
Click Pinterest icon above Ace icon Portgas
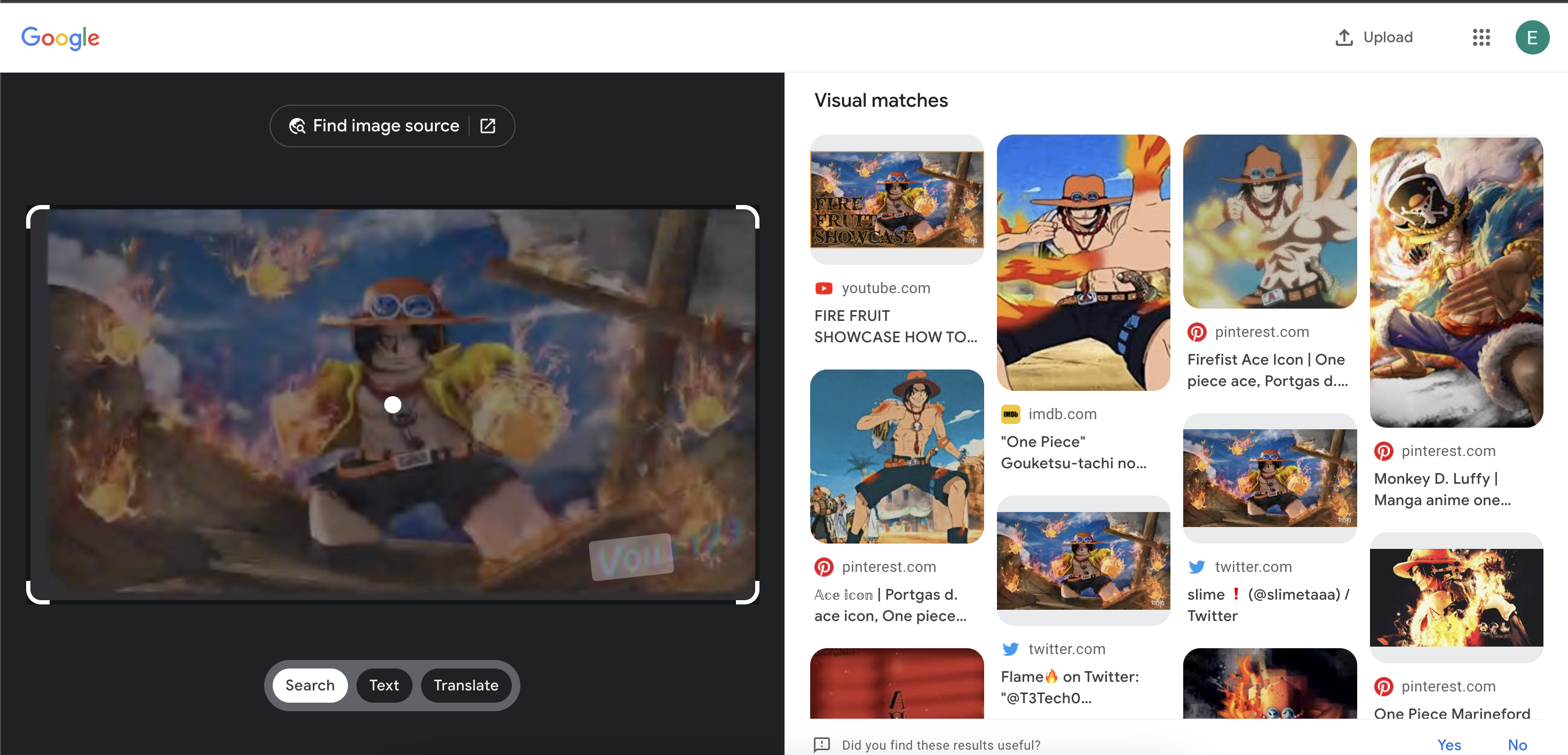point(823,567)
